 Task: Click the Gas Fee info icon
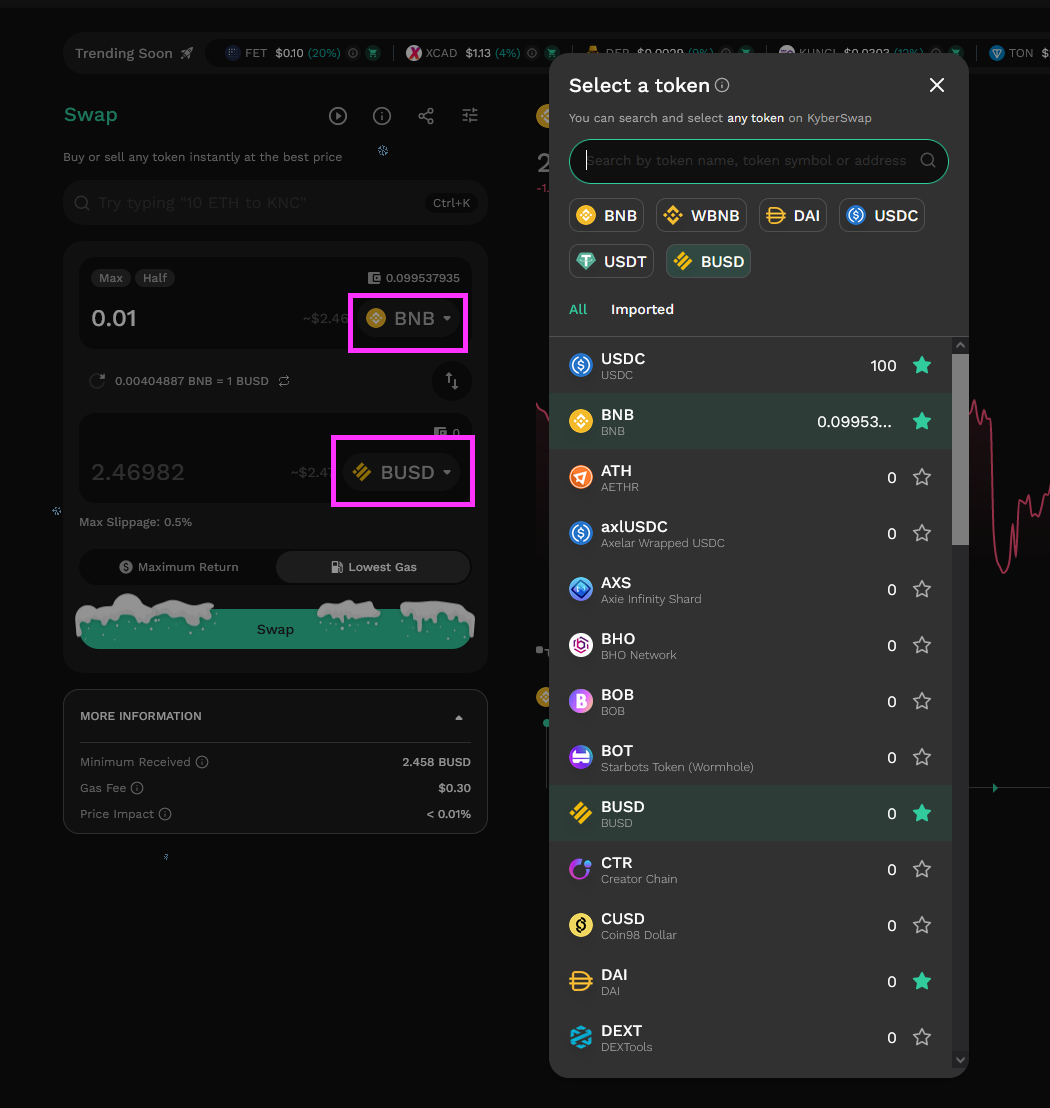coord(137,788)
